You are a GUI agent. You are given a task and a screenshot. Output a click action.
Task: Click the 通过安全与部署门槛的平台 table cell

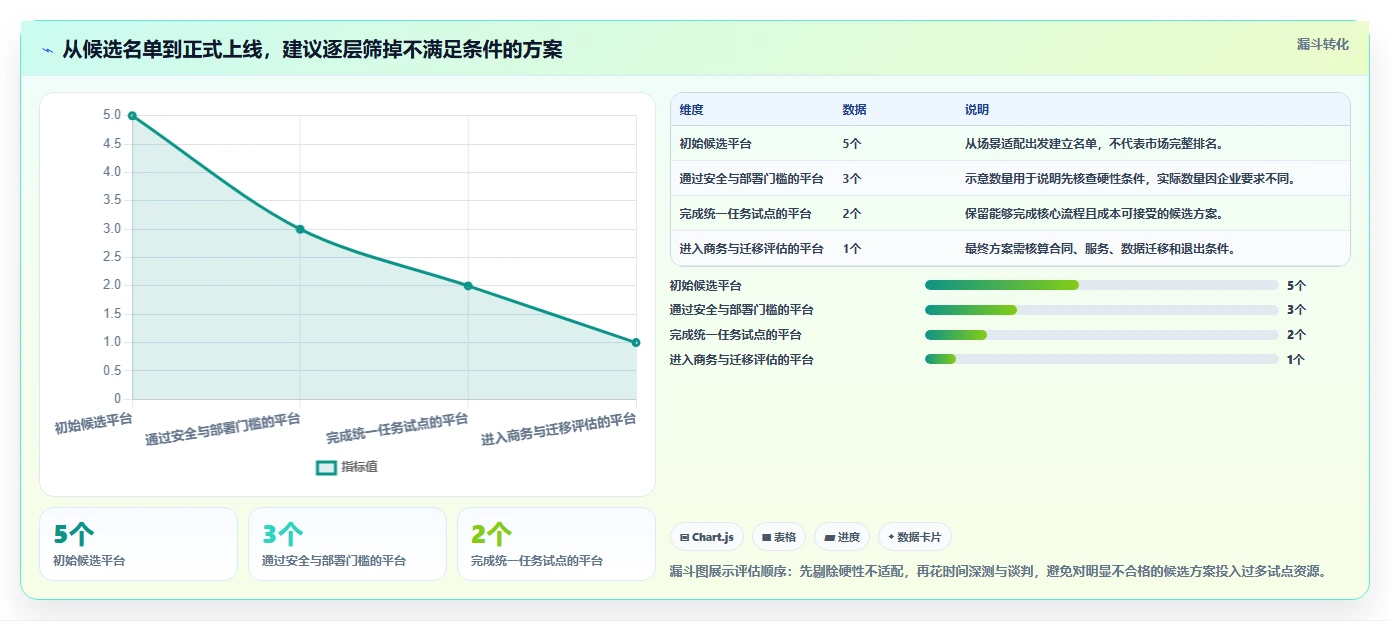click(x=751, y=179)
